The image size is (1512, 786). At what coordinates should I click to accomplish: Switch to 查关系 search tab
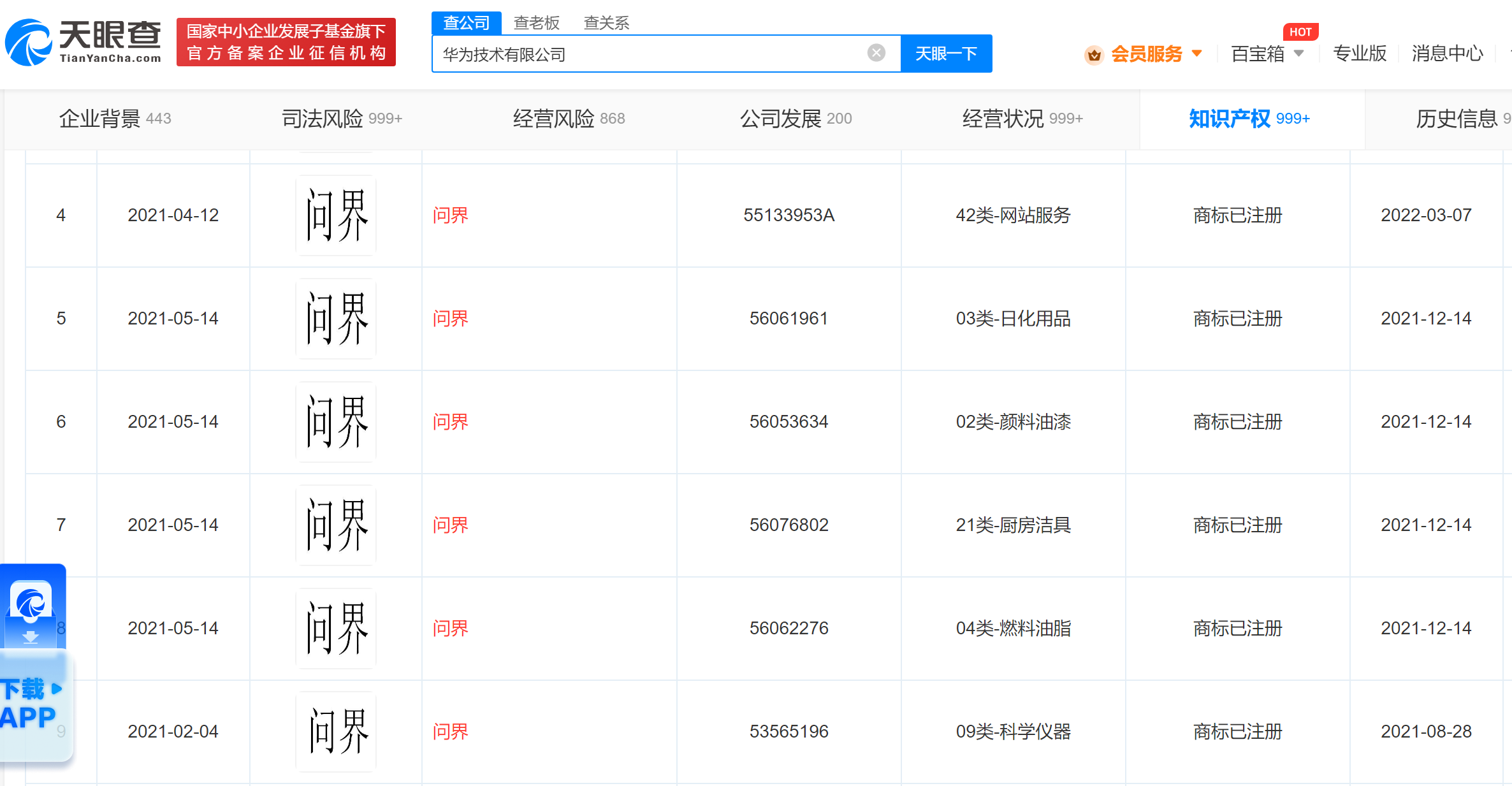click(606, 23)
